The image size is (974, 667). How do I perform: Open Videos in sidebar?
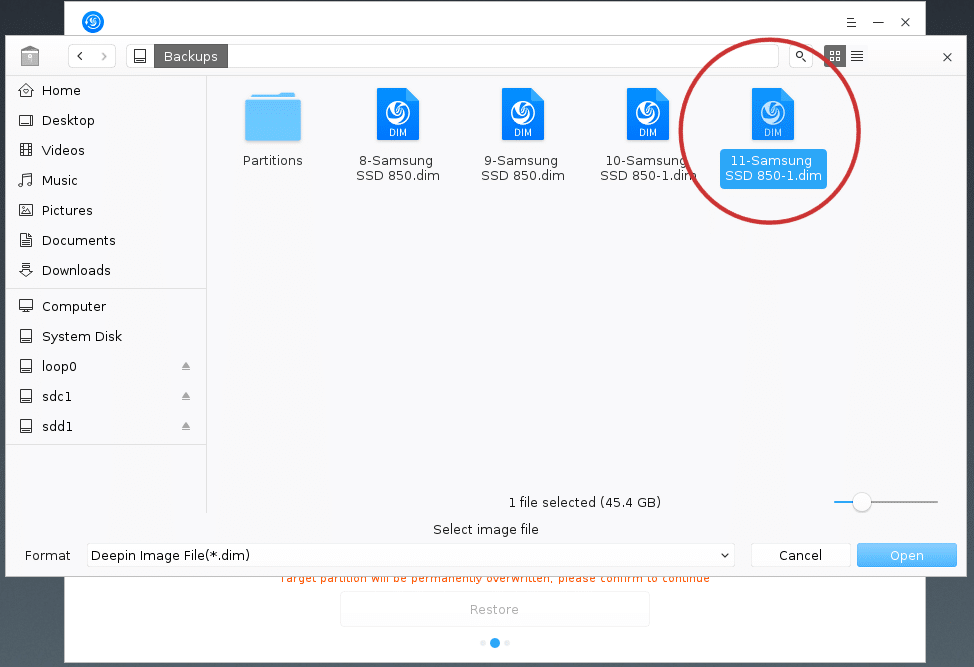(106, 150)
